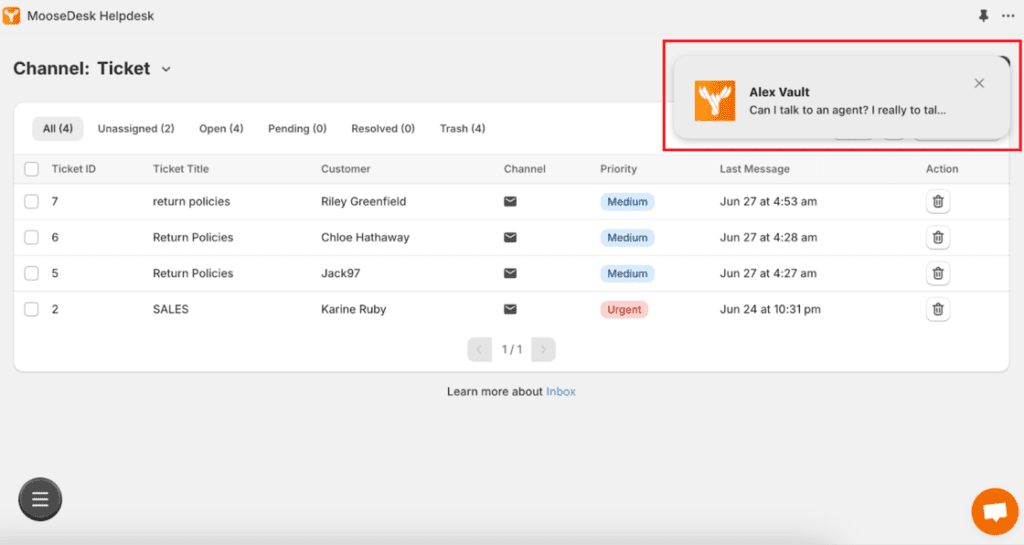
Task: Click 'Jun 24 at 10:31 pm' timestamp
Action: pos(770,309)
